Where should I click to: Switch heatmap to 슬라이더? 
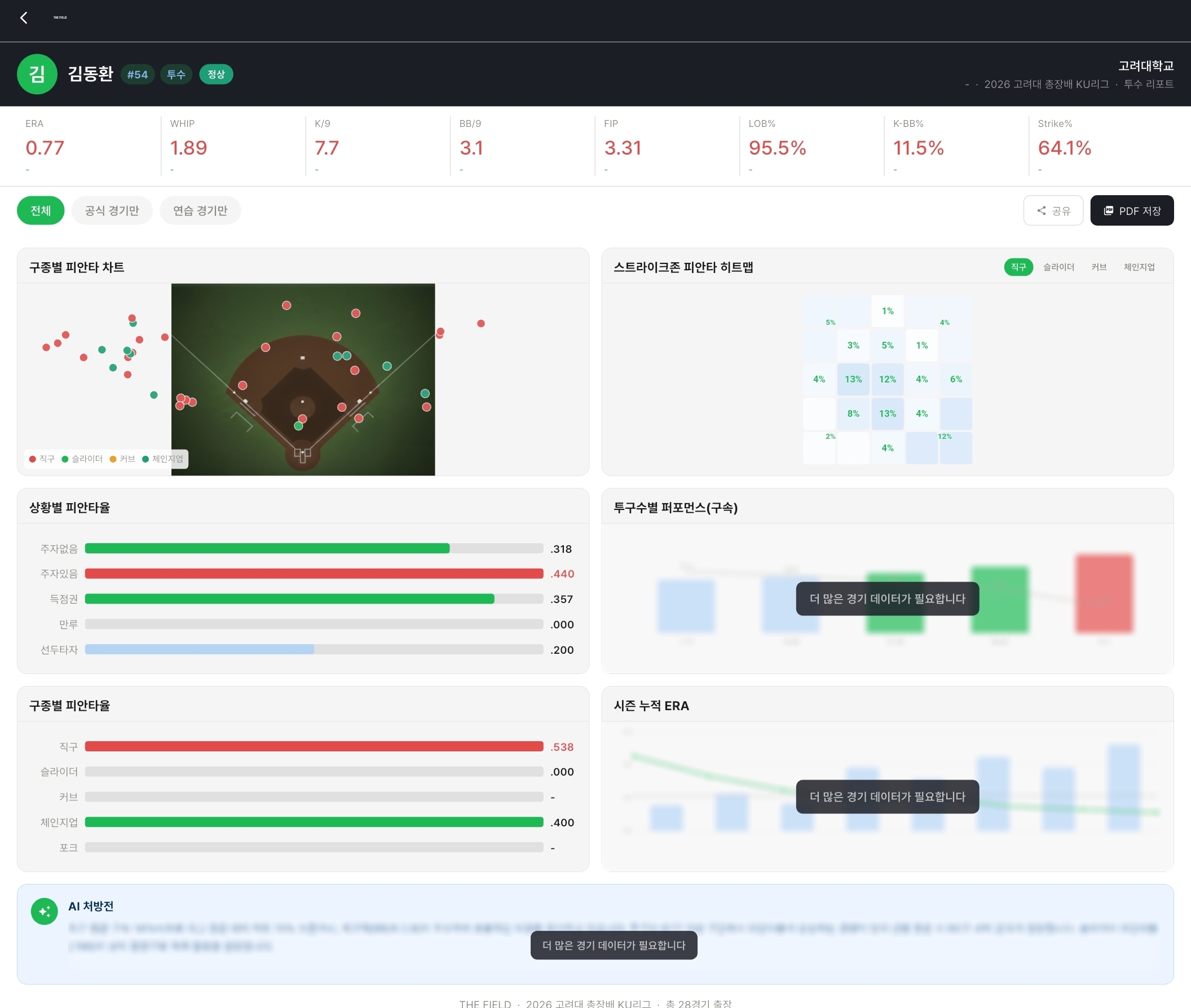1058,267
